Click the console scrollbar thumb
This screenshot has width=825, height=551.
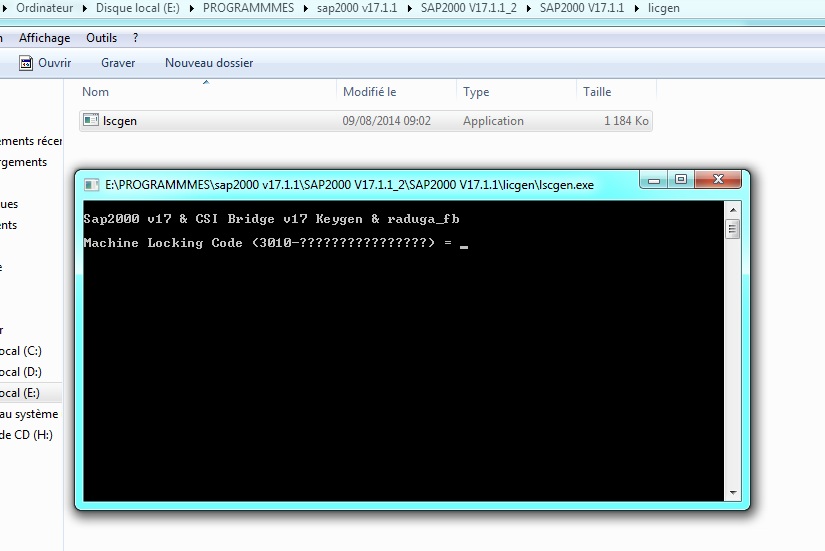coord(733,229)
